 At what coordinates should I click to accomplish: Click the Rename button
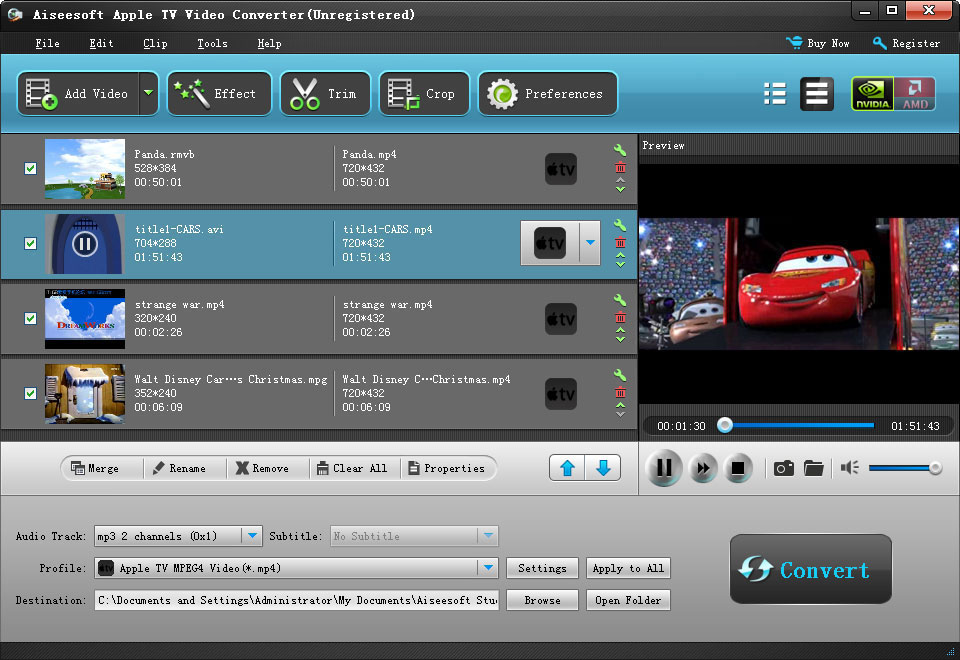(x=179, y=468)
